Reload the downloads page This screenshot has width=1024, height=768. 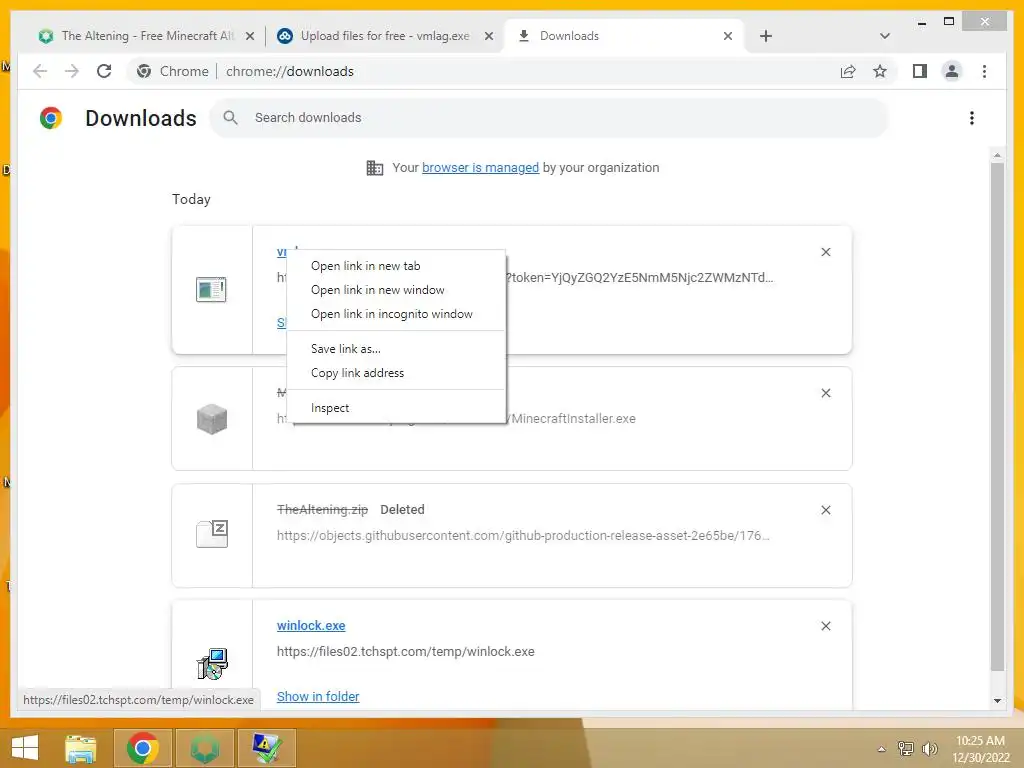coord(104,71)
